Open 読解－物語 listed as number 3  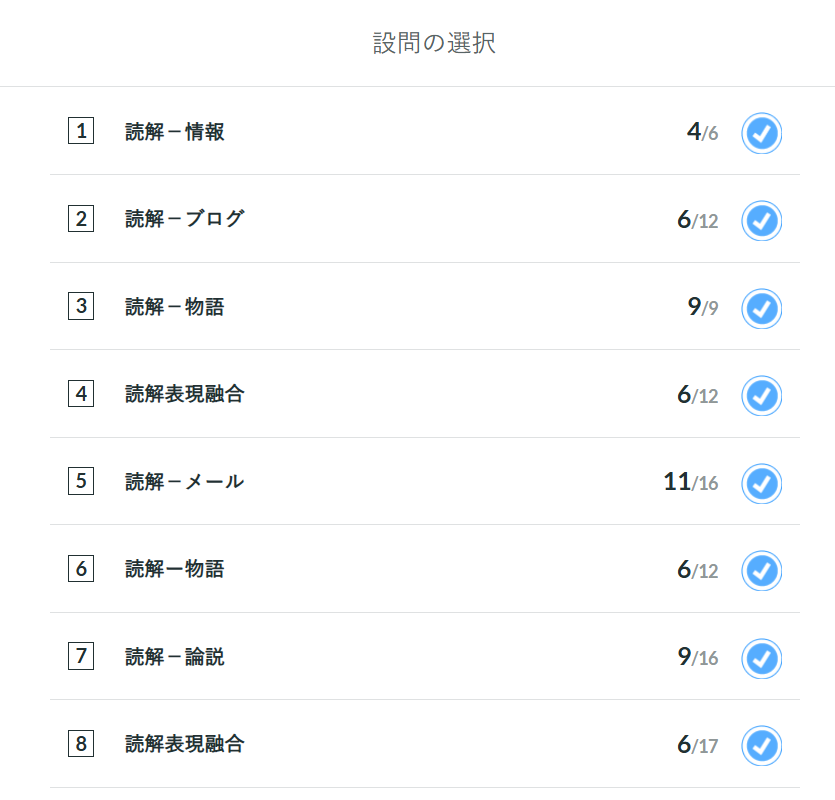[175, 306]
